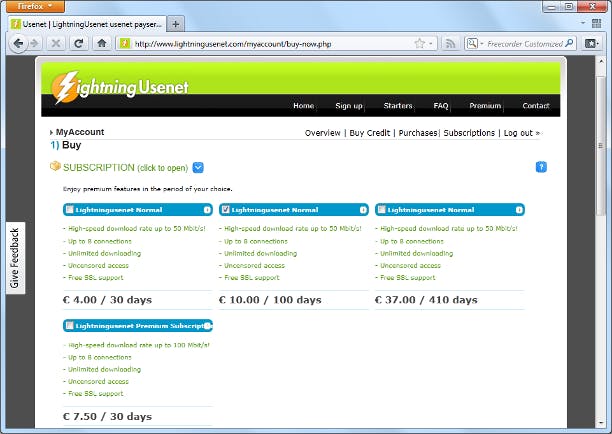612x434 pixels.
Task: Show info for the 100 days Normal plan
Action: (363, 210)
